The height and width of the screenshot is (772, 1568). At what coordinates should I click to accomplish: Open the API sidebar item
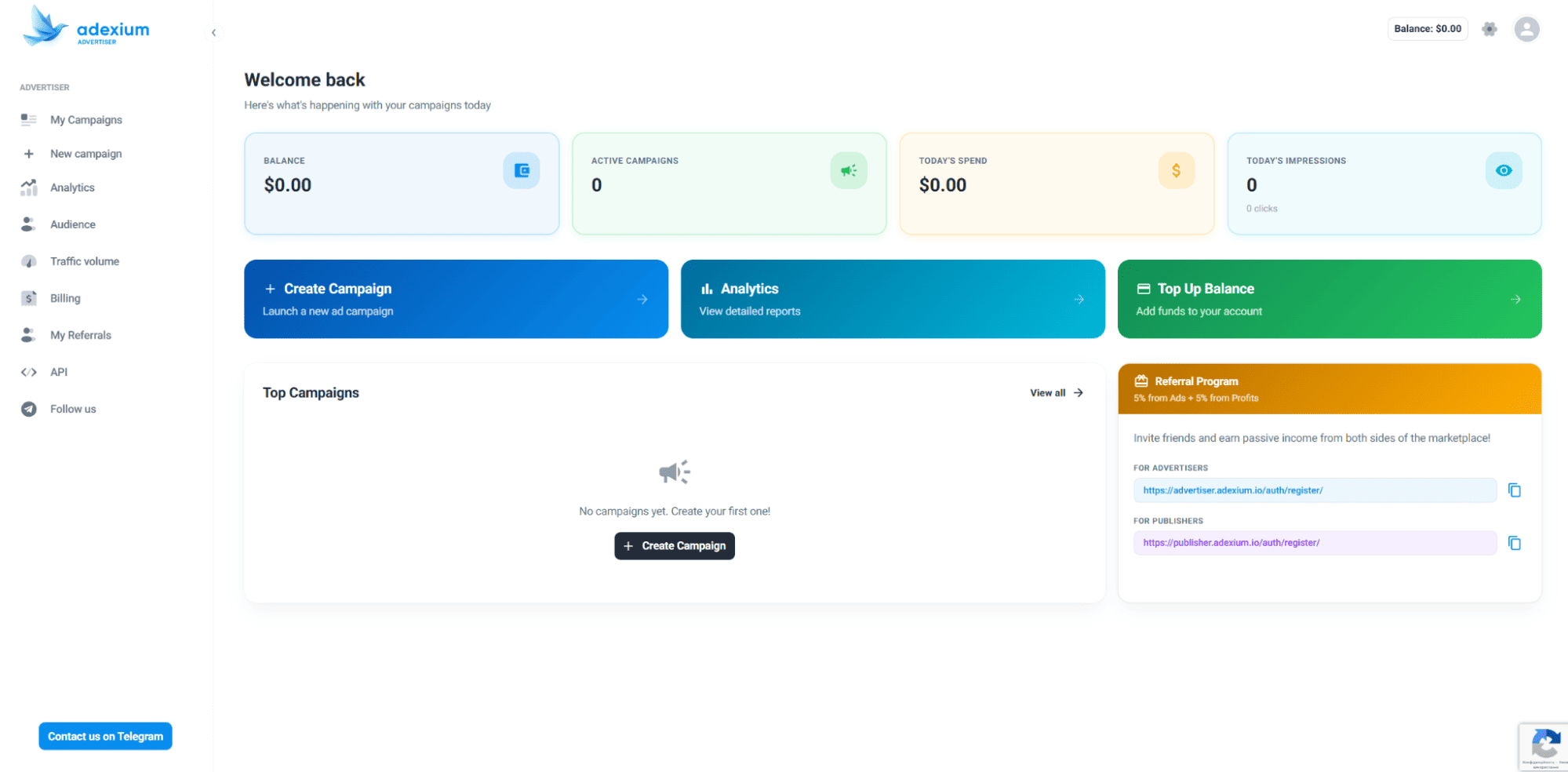point(59,372)
